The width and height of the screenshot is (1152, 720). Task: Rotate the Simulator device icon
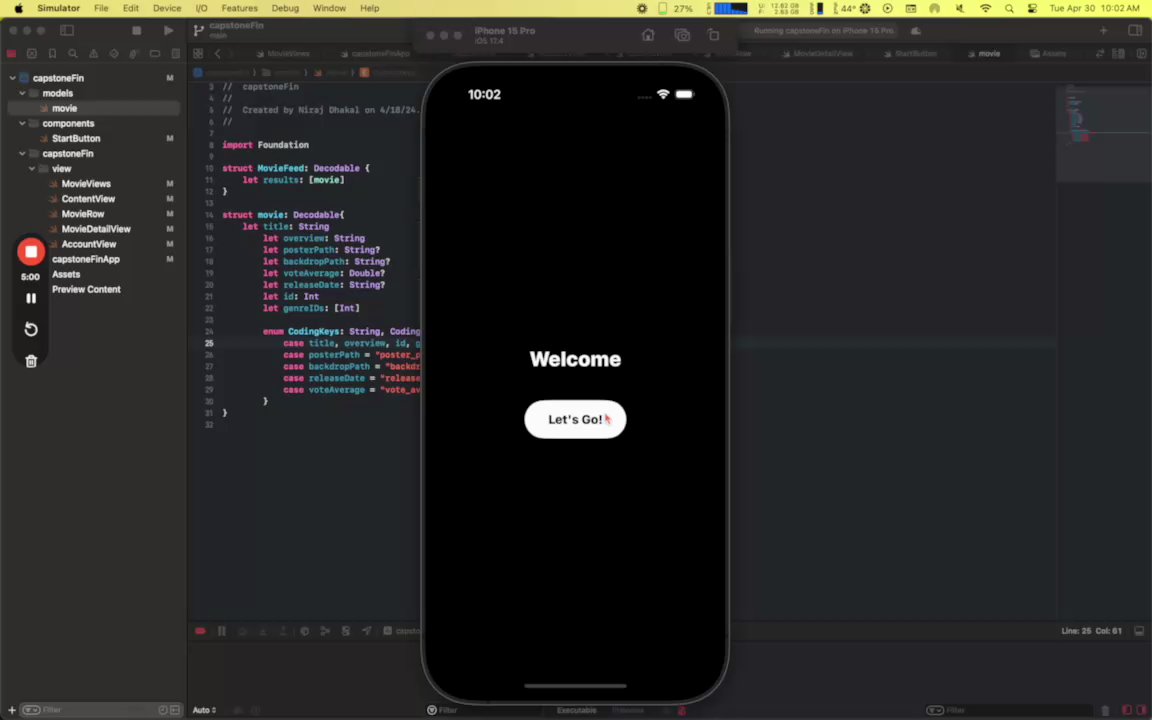coord(713,35)
